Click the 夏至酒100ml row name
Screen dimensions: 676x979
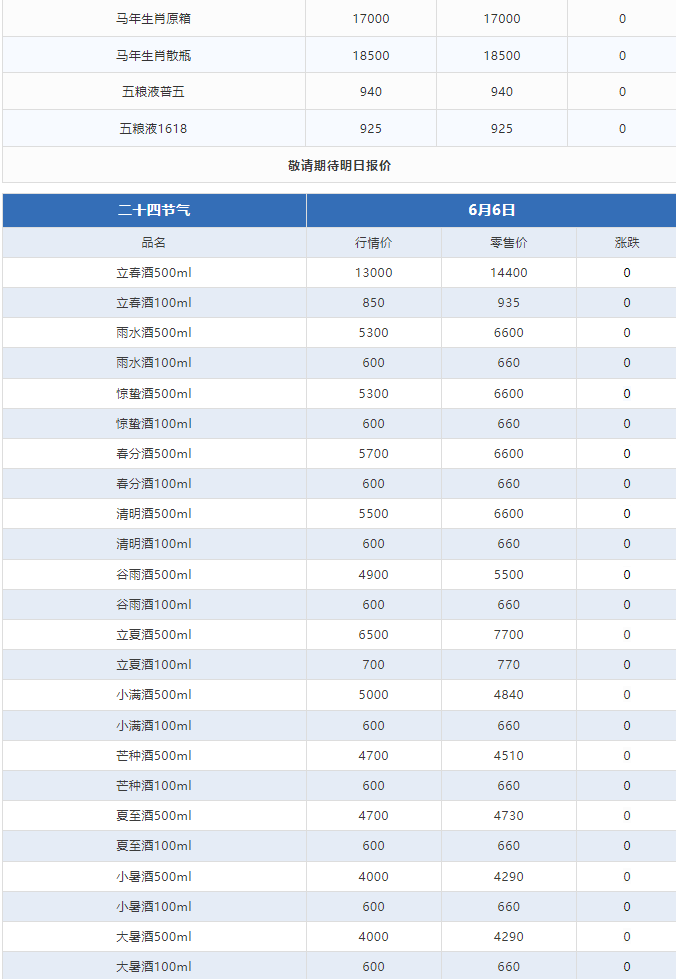click(x=154, y=846)
